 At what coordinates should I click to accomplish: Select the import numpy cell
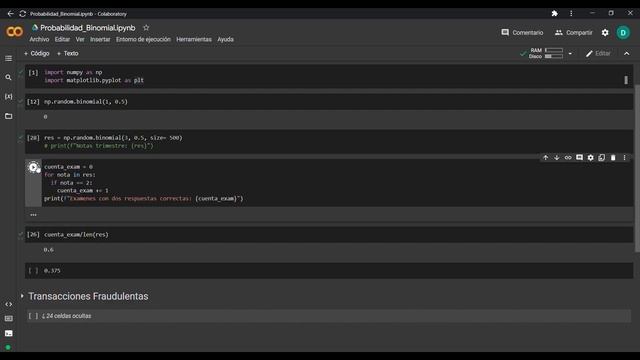[329, 76]
